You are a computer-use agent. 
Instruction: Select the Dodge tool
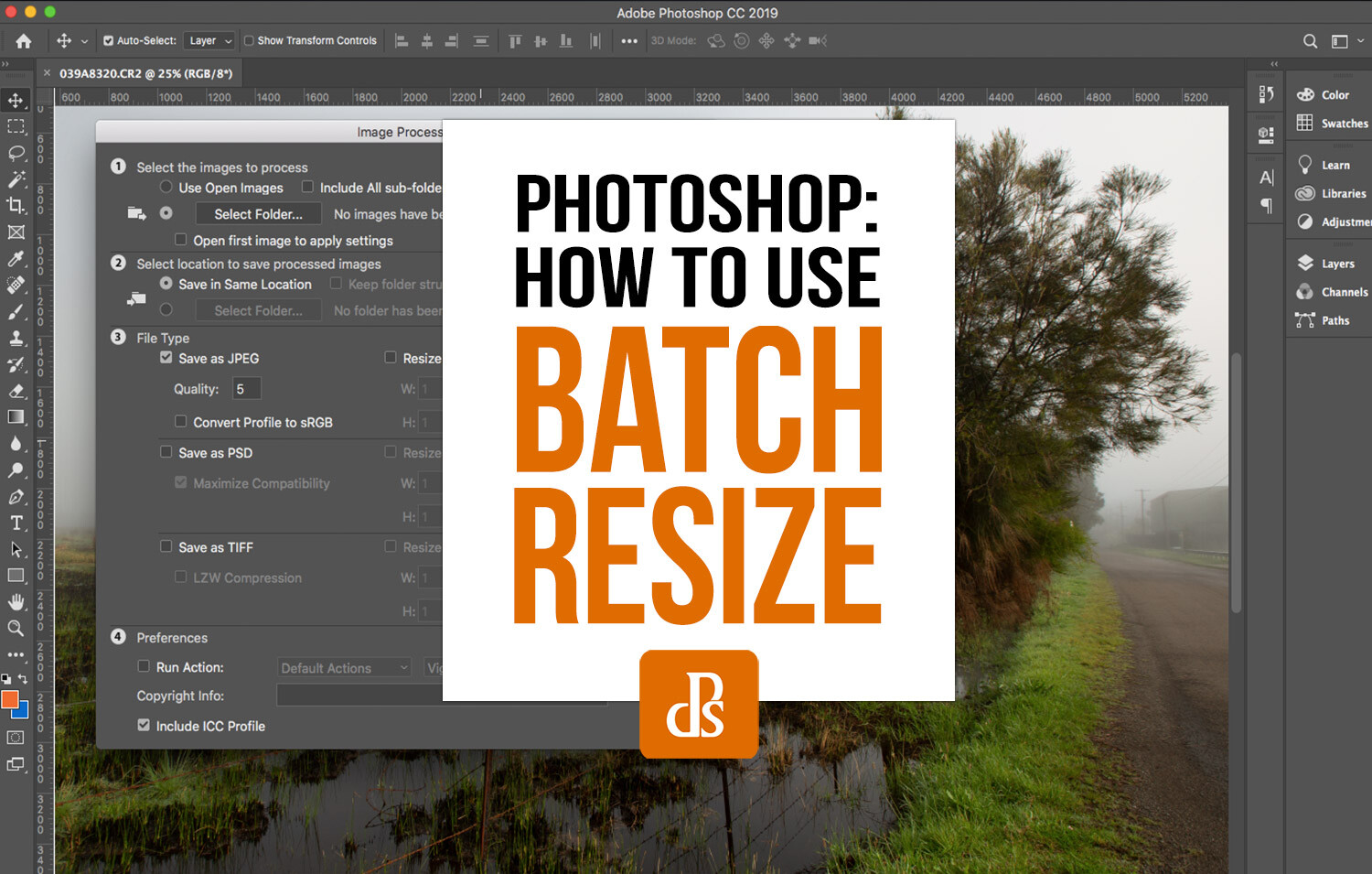tap(16, 470)
